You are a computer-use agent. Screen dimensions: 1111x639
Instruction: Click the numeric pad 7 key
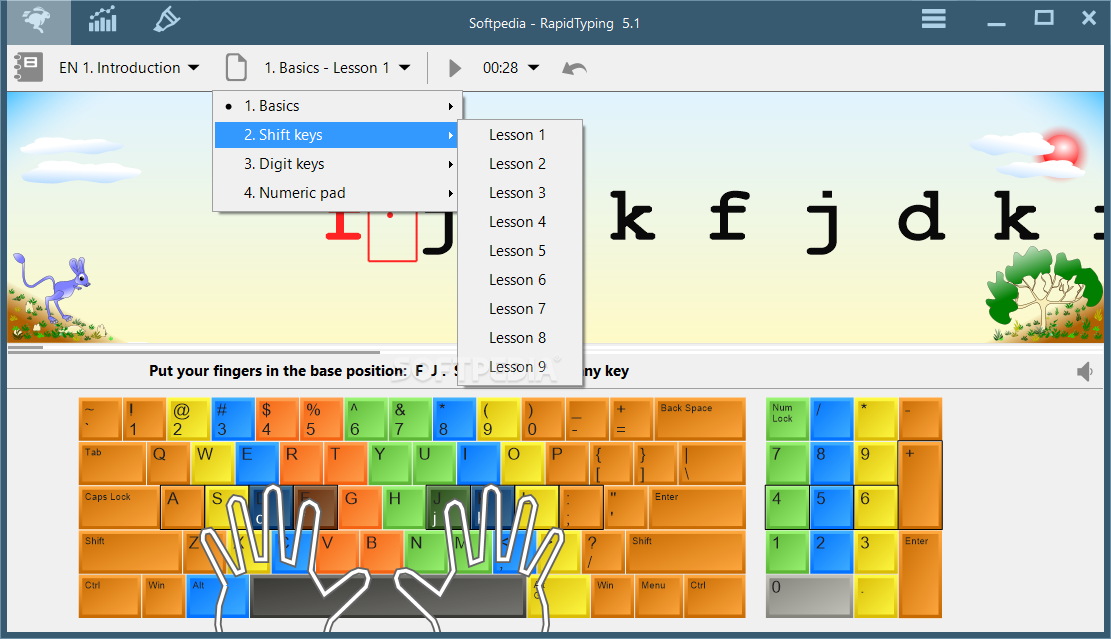coord(787,463)
